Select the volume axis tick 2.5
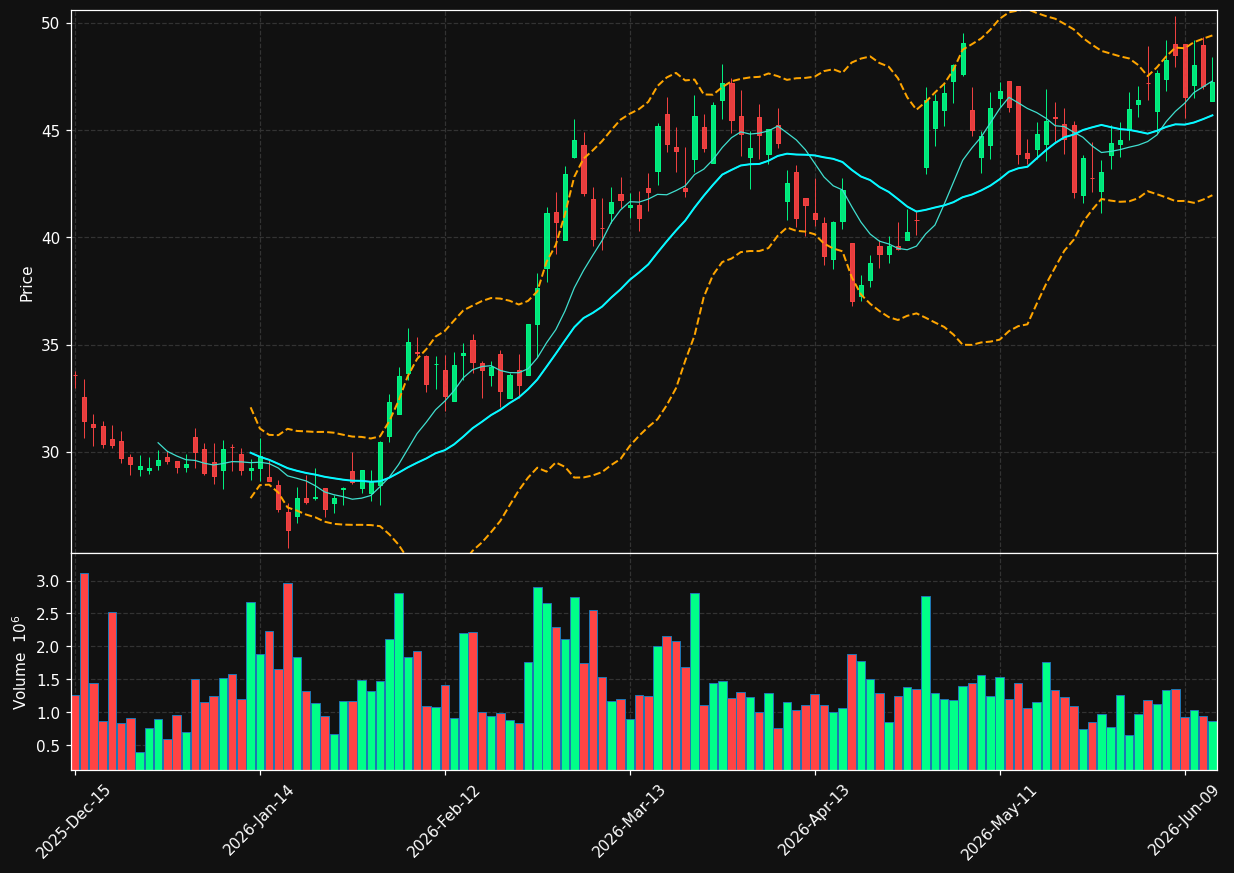 pyautogui.click(x=50, y=614)
